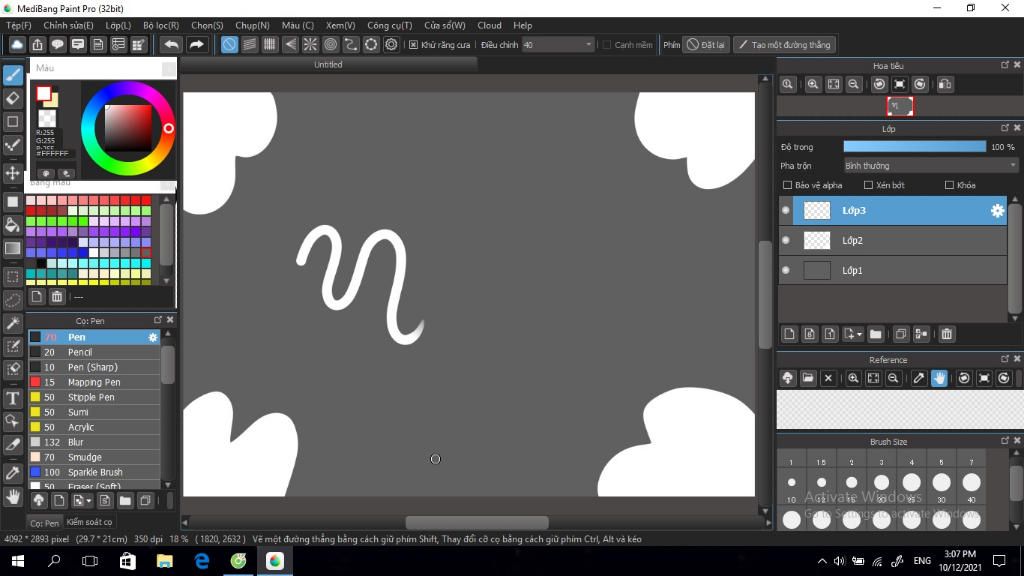Click the canvas horizontal scrollbar
1024x576 pixels.
pos(477,522)
